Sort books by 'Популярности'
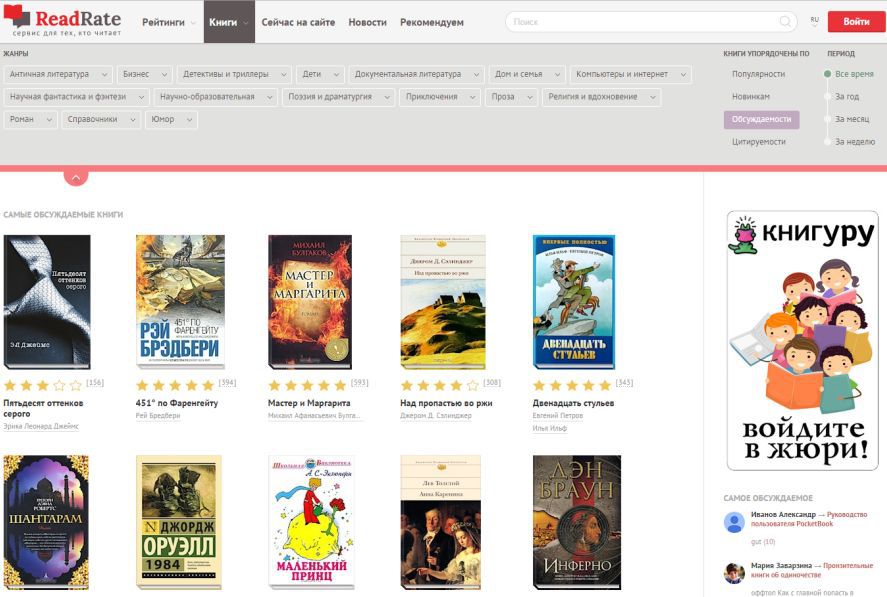 (x=758, y=74)
